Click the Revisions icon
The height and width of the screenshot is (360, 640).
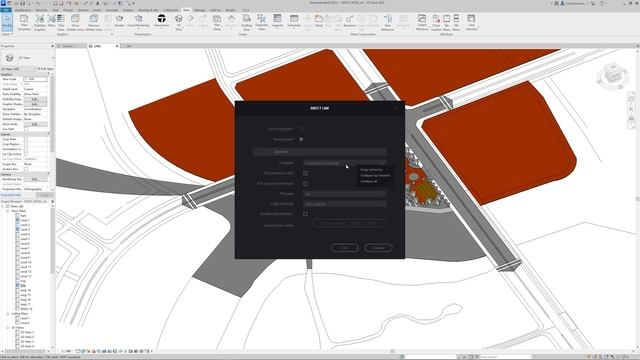349,20
